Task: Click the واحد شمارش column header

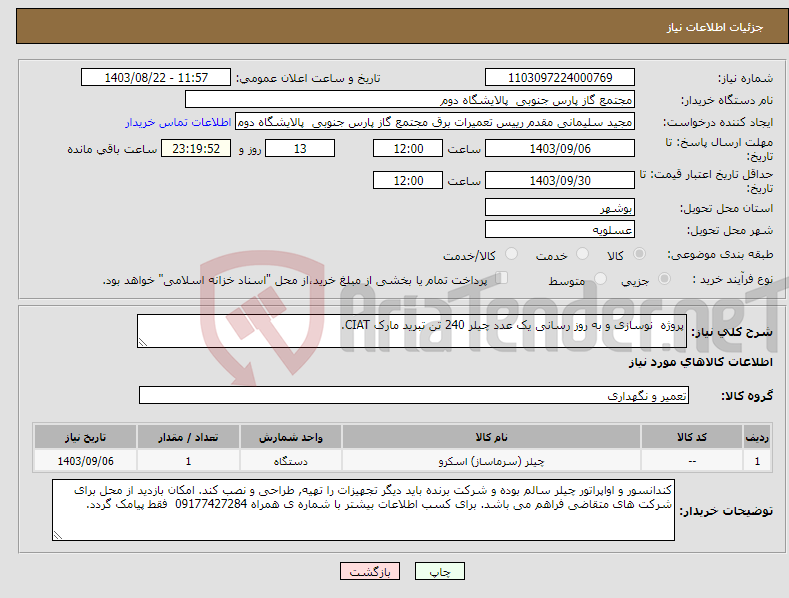Action: 290,437
